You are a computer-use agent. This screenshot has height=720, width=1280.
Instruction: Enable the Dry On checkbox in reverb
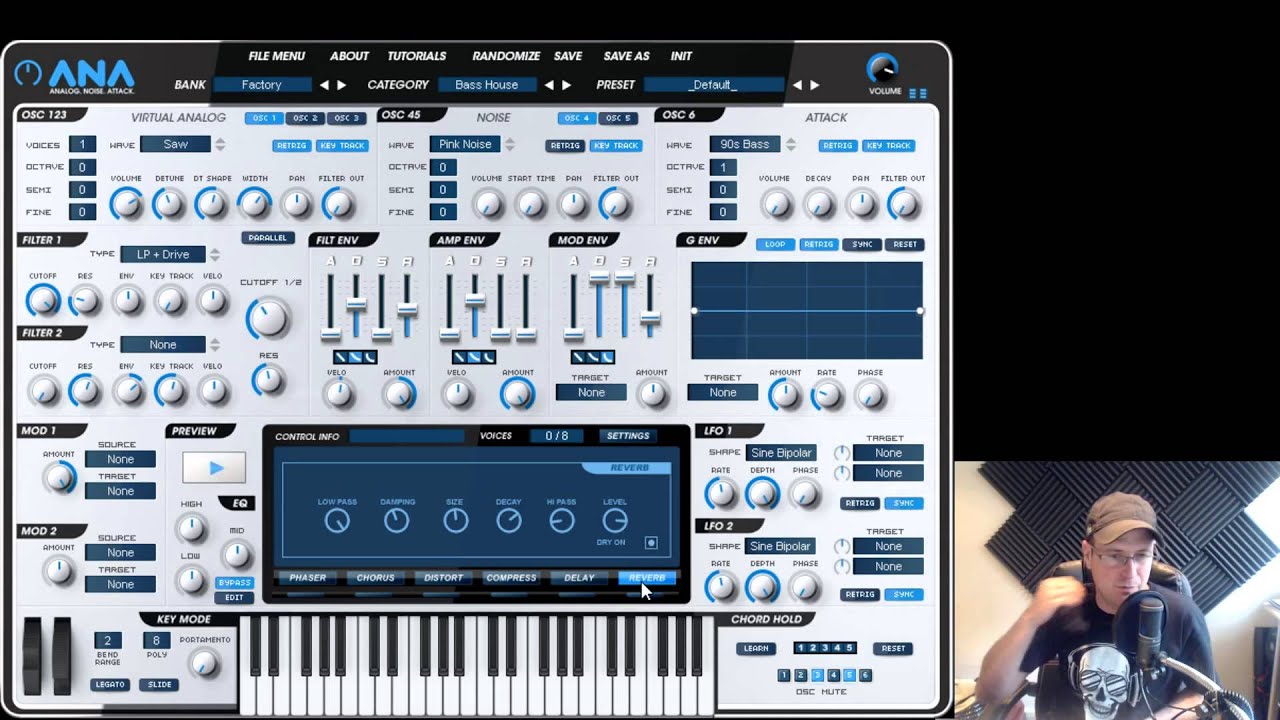tap(651, 543)
